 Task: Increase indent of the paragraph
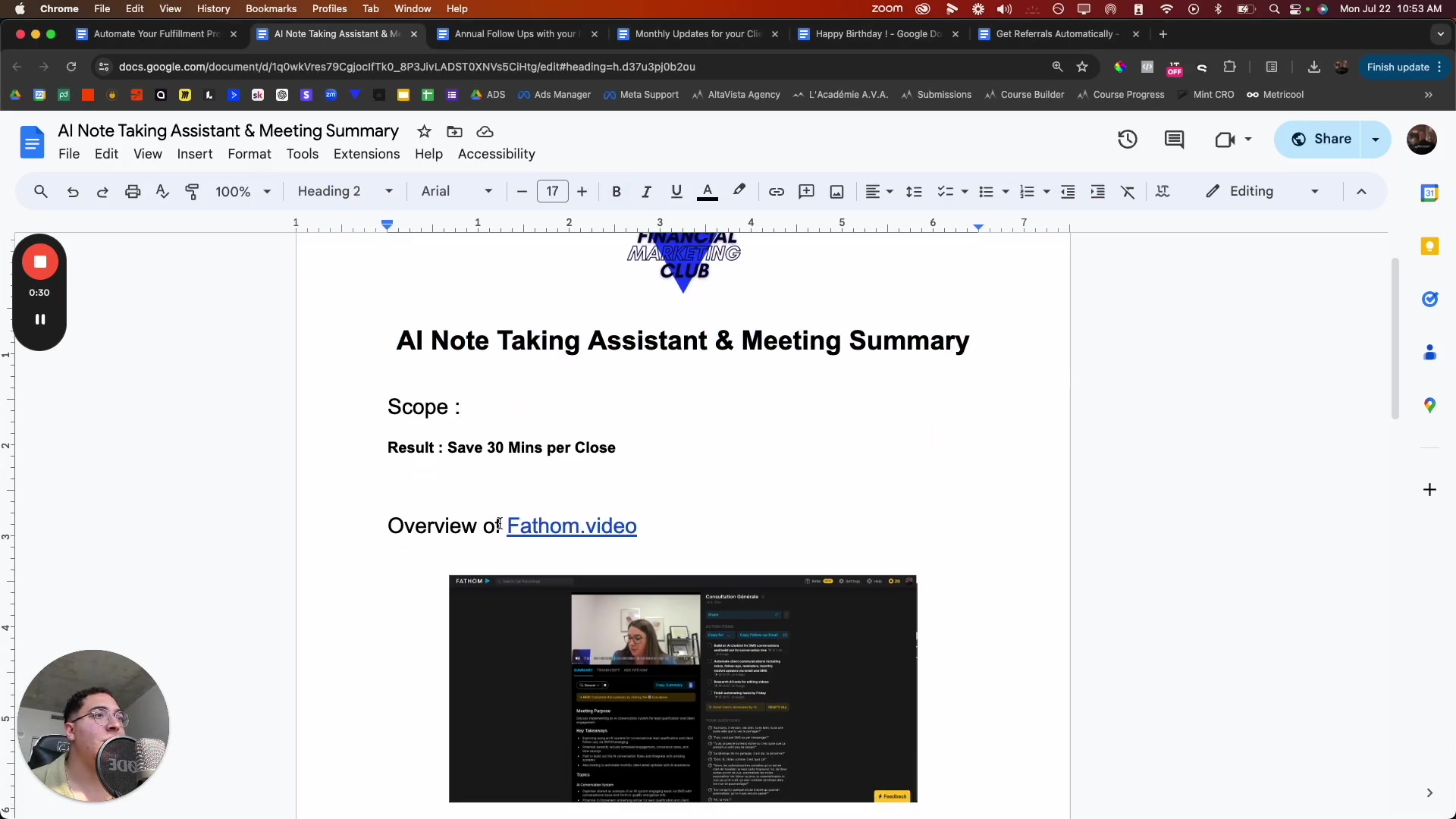[x=1097, y=192]
